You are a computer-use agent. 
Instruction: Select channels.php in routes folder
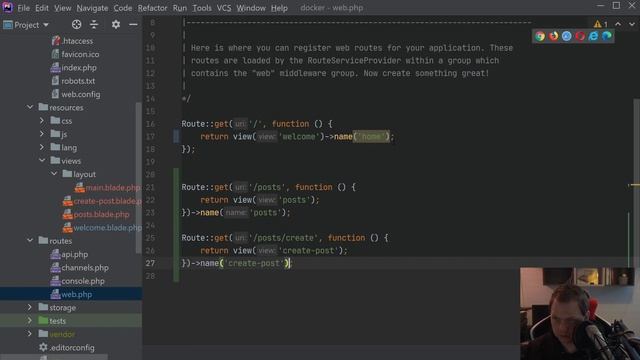pos(80,268)
